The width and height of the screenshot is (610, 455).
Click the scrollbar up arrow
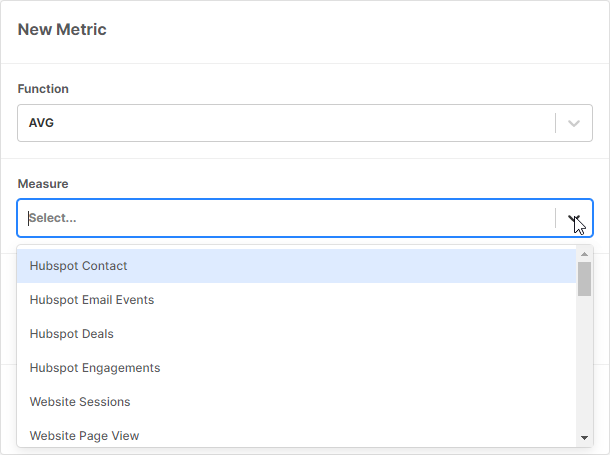(x=584, y=255)
